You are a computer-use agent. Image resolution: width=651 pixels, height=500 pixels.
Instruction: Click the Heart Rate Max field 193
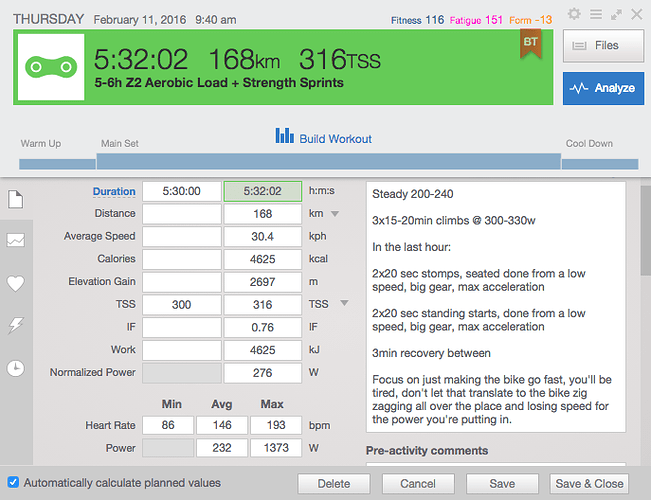(276, 425)
